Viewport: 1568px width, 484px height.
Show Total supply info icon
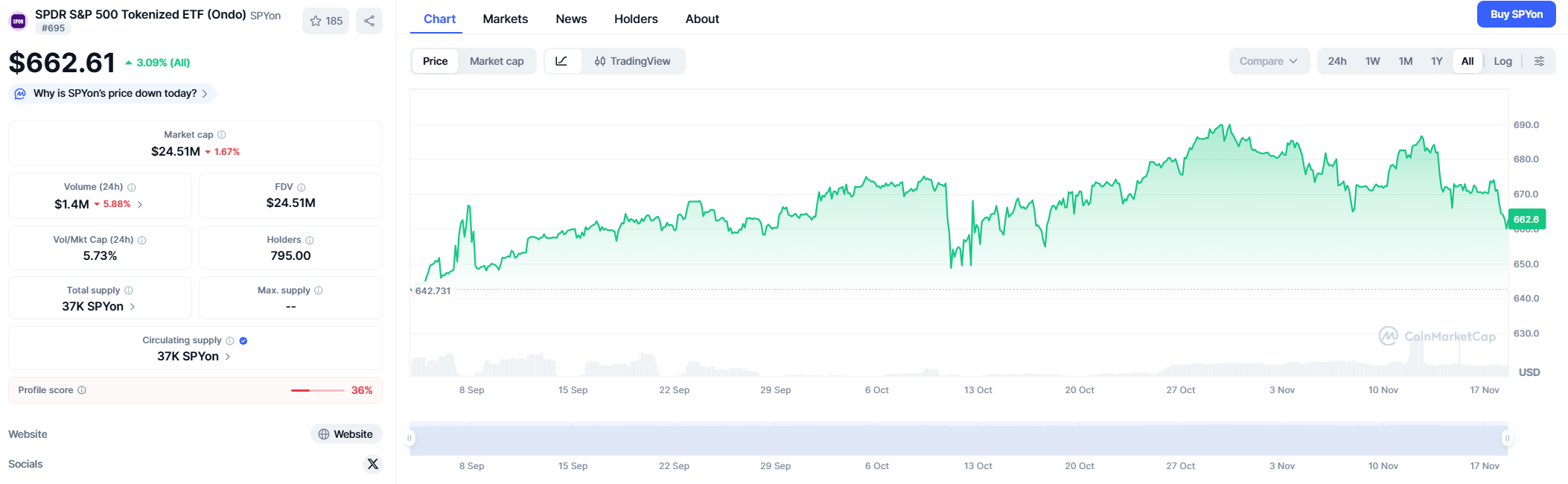coord(129,290)
